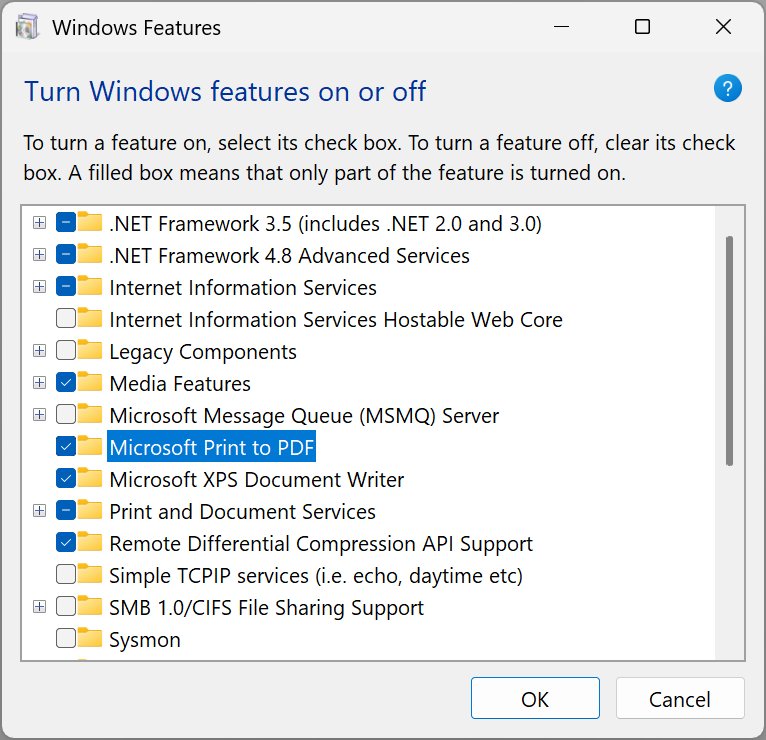Click folder icon next to Internet Information Services
Screen dimensions: 766x740
89,286
